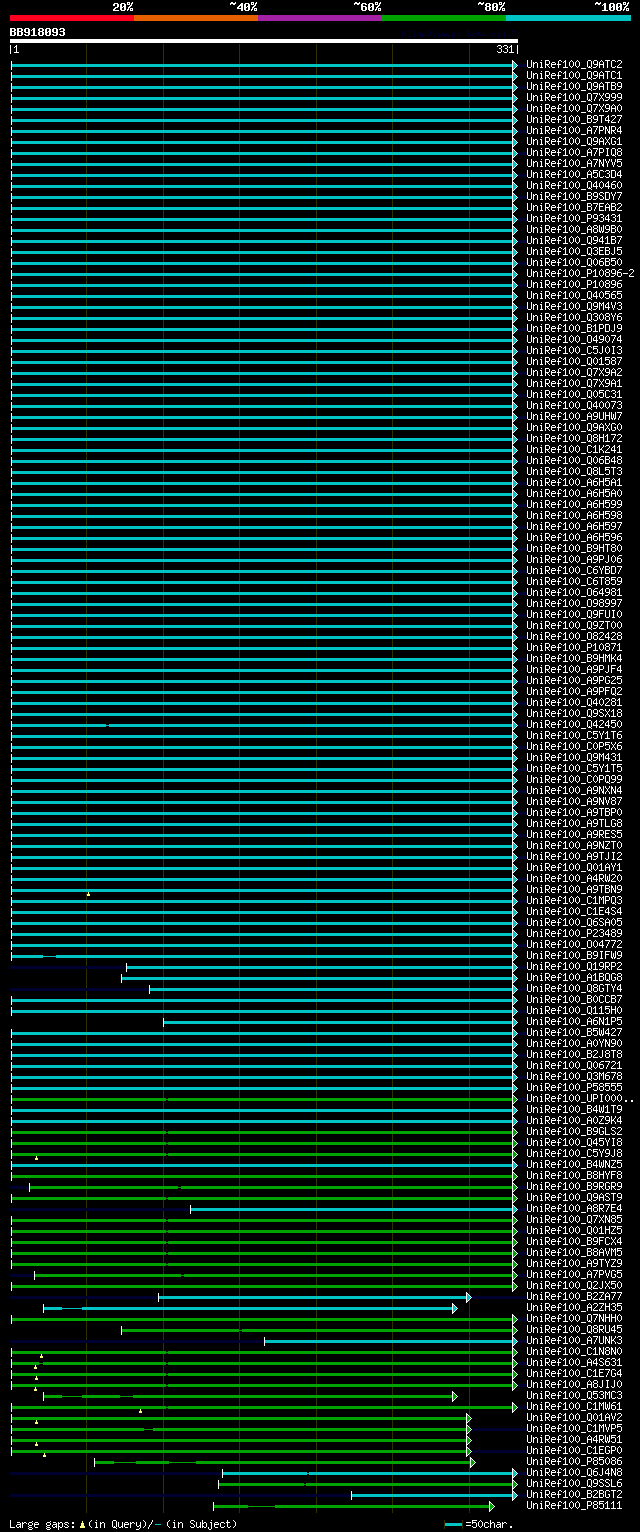The height and width of the screenshot is (1532, 640).
Task: Click the arrowhead ending the UniRef100_P85086 alignment
Action: pyautogui.click(x=472, y=1462)
